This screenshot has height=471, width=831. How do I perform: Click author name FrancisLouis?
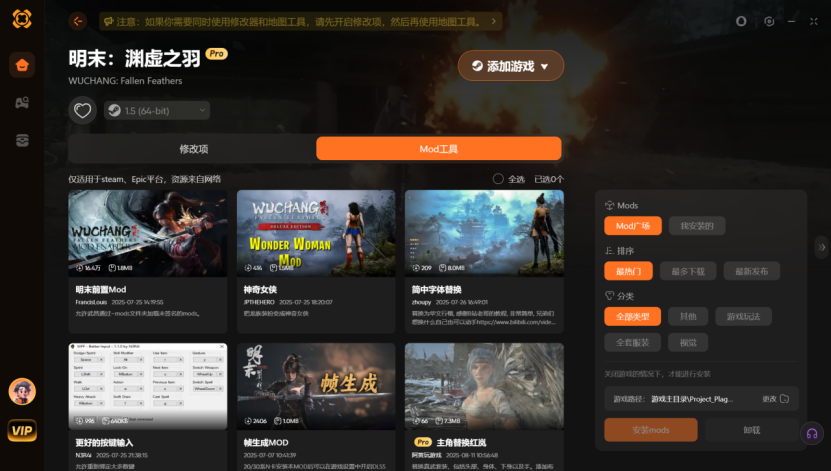coord(91,302)
